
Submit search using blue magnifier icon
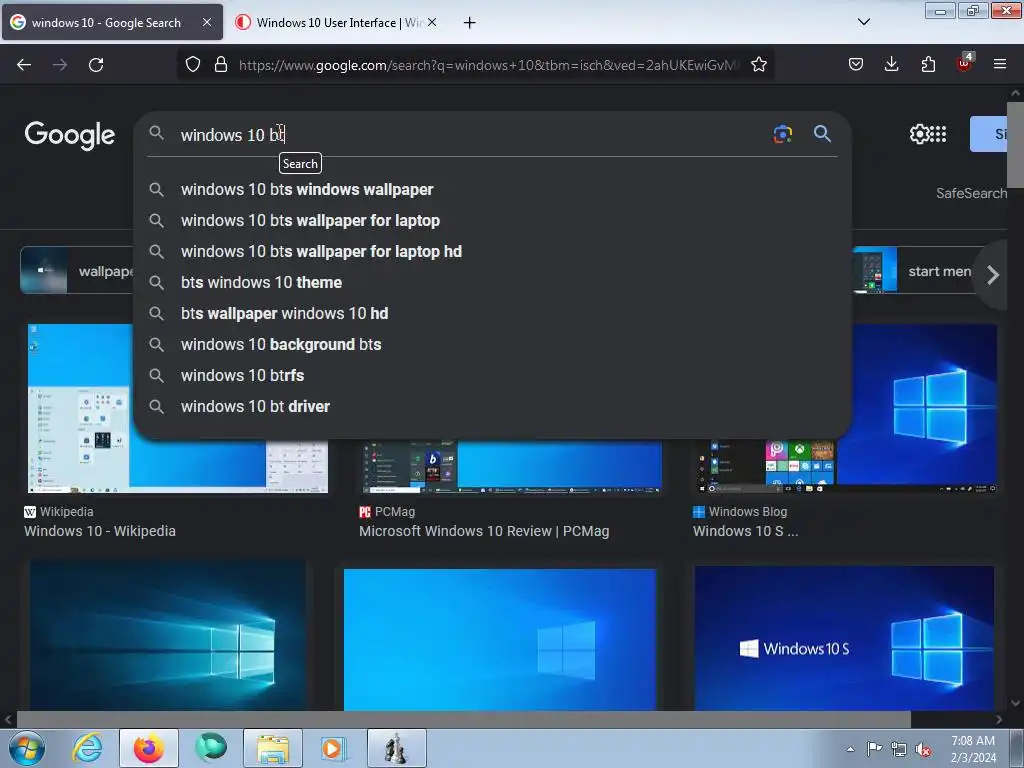pyautogui.click(x=822, y=134)
